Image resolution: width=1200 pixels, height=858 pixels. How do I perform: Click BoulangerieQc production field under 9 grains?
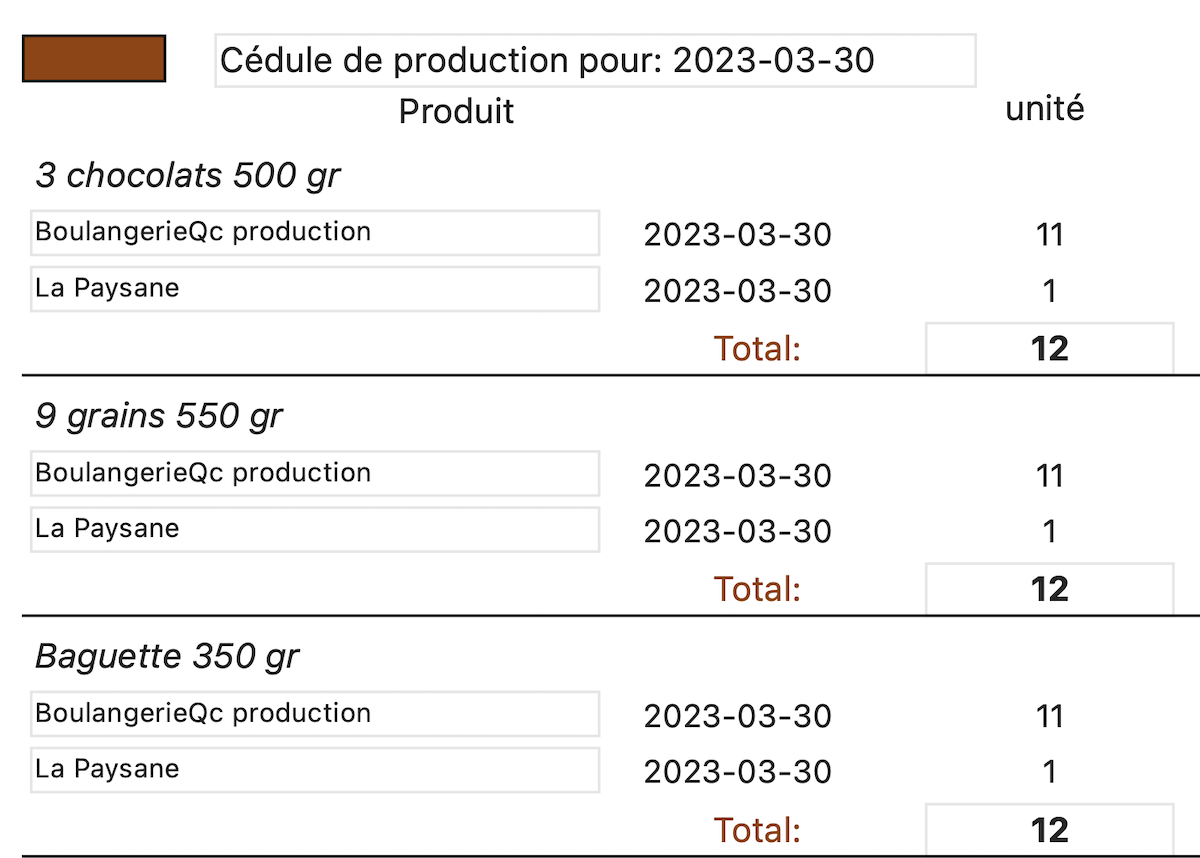(315, 473)
